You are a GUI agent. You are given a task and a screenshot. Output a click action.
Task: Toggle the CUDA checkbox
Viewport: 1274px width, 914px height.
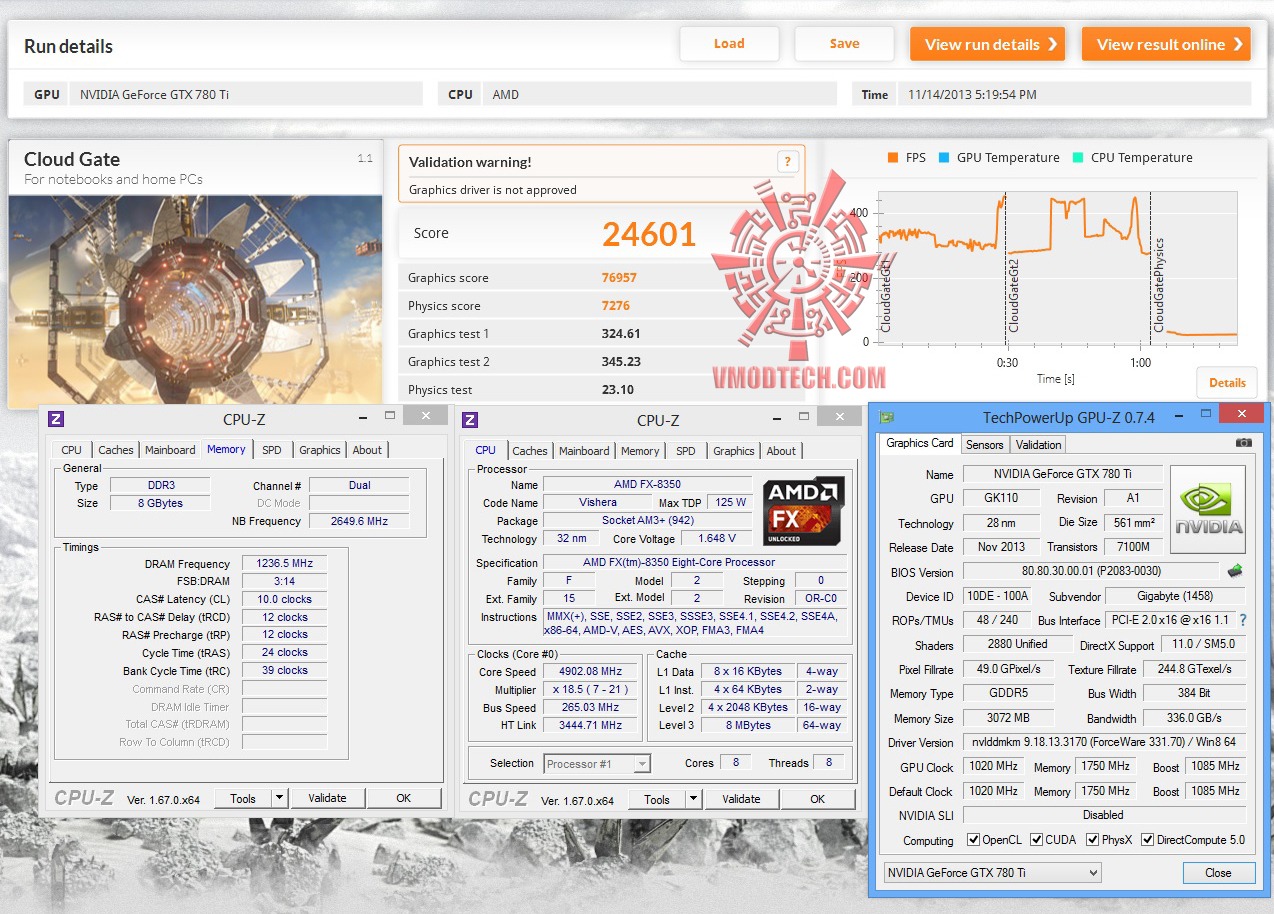point(1037,840)
